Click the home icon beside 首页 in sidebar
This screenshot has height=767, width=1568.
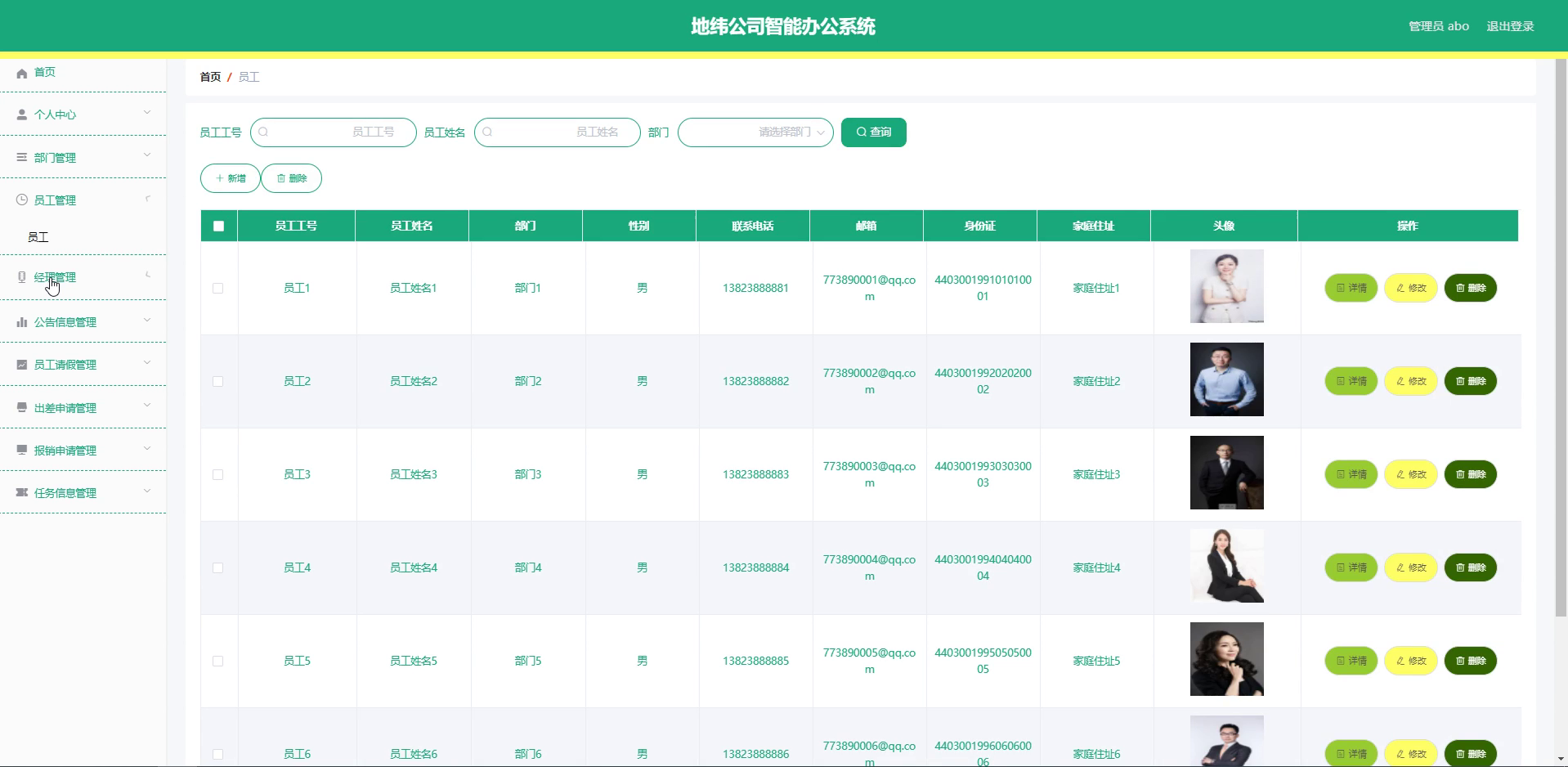click(22, 73)
